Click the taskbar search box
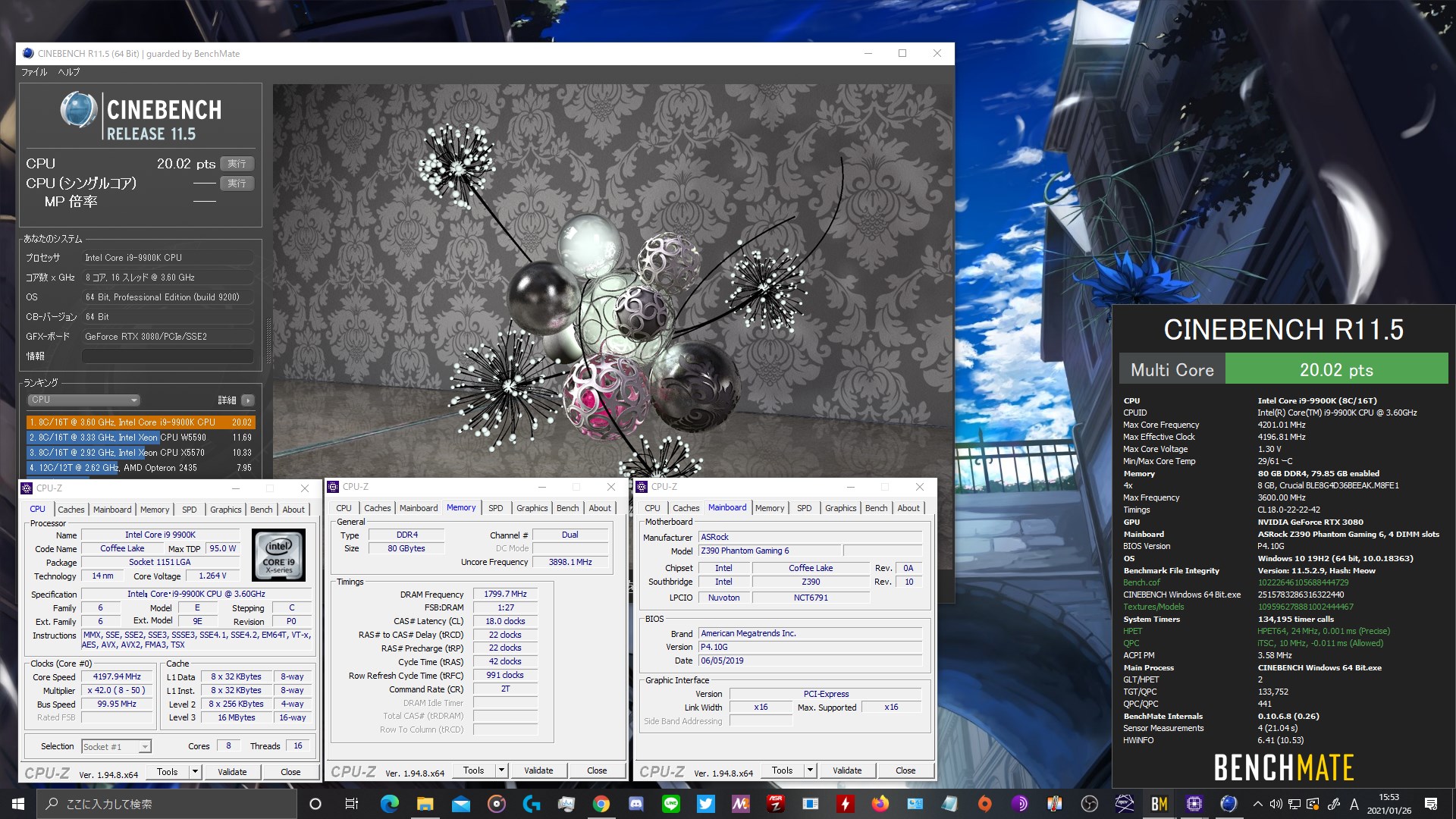This screenshot has height=819, width=1456. tap(167, 804)
